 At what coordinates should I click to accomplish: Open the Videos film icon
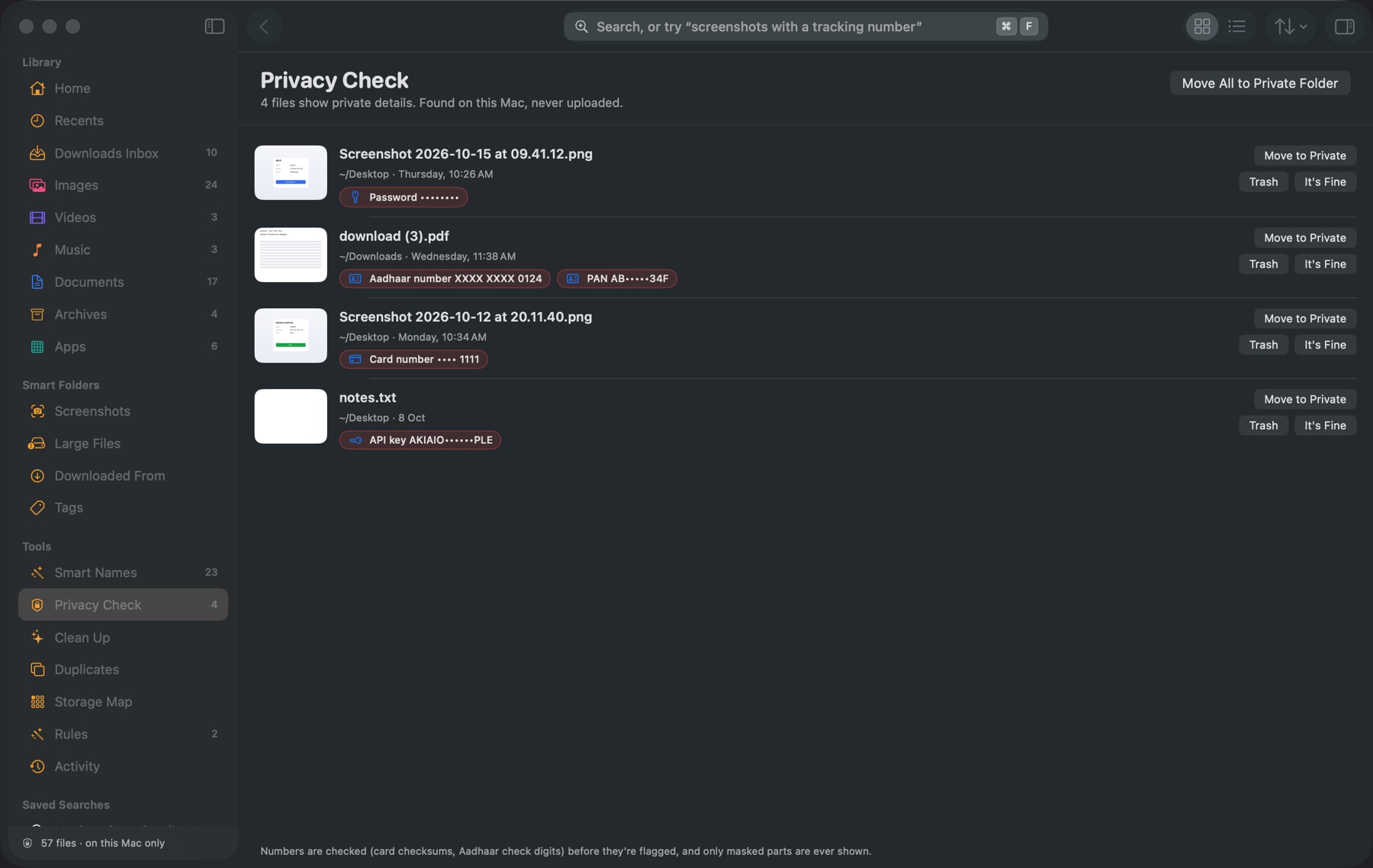coord(37,217)
